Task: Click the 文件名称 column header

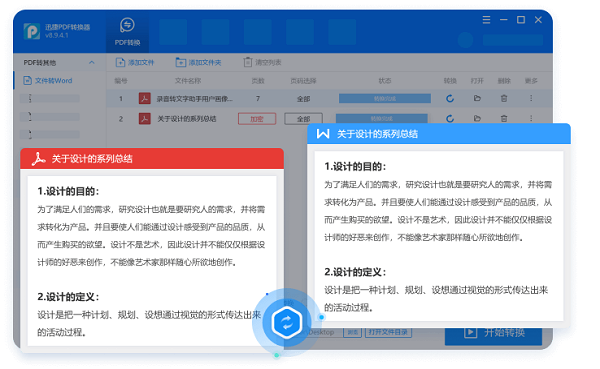Action: (x=188, y=81)
